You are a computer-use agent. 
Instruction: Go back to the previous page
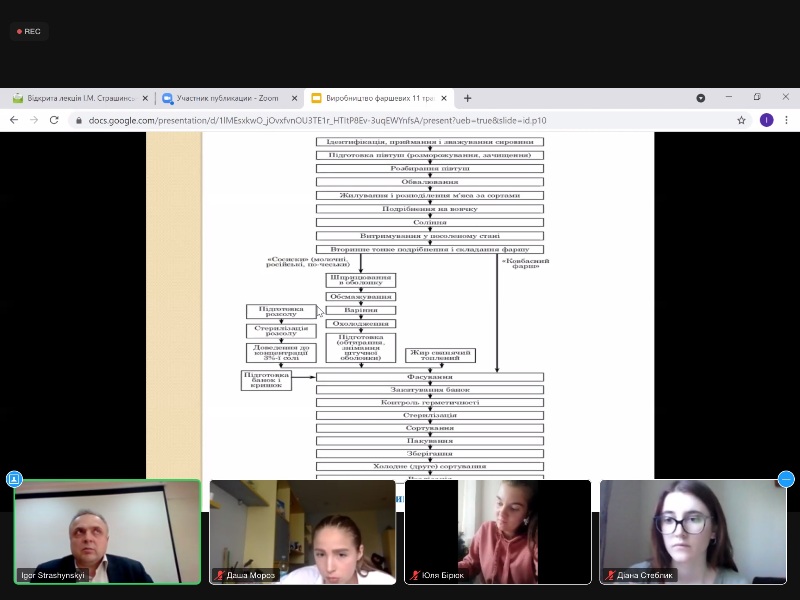(x=14, y=120)
